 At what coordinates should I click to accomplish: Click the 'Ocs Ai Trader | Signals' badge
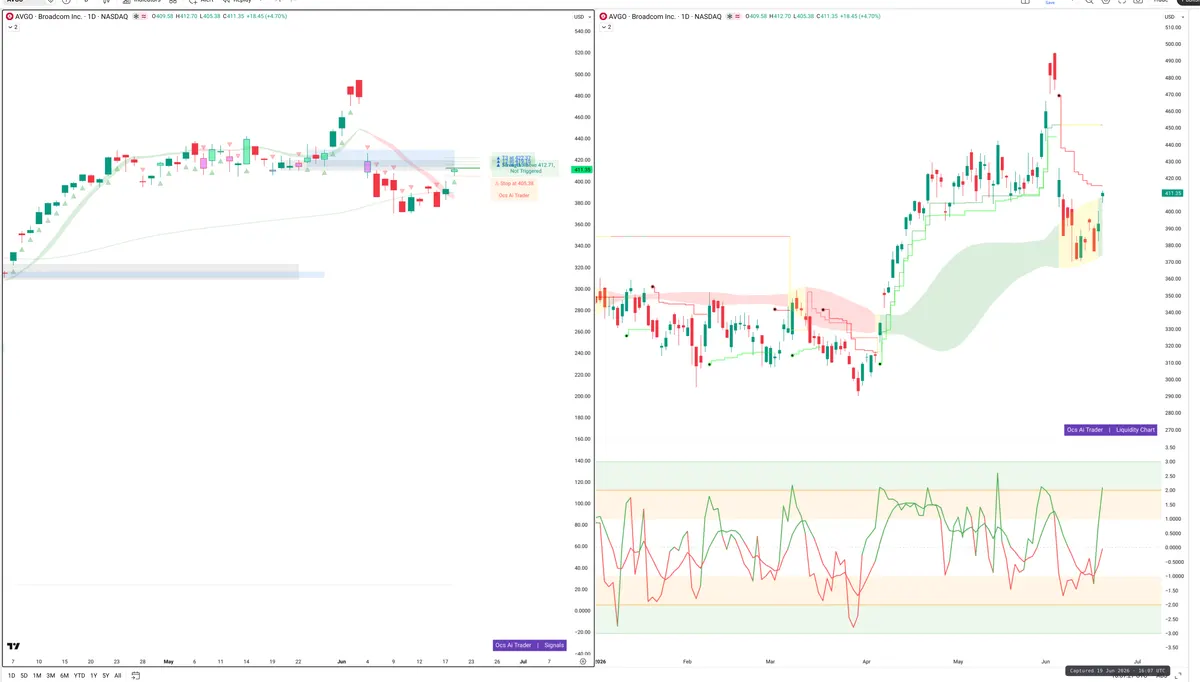tap(530, 645)
